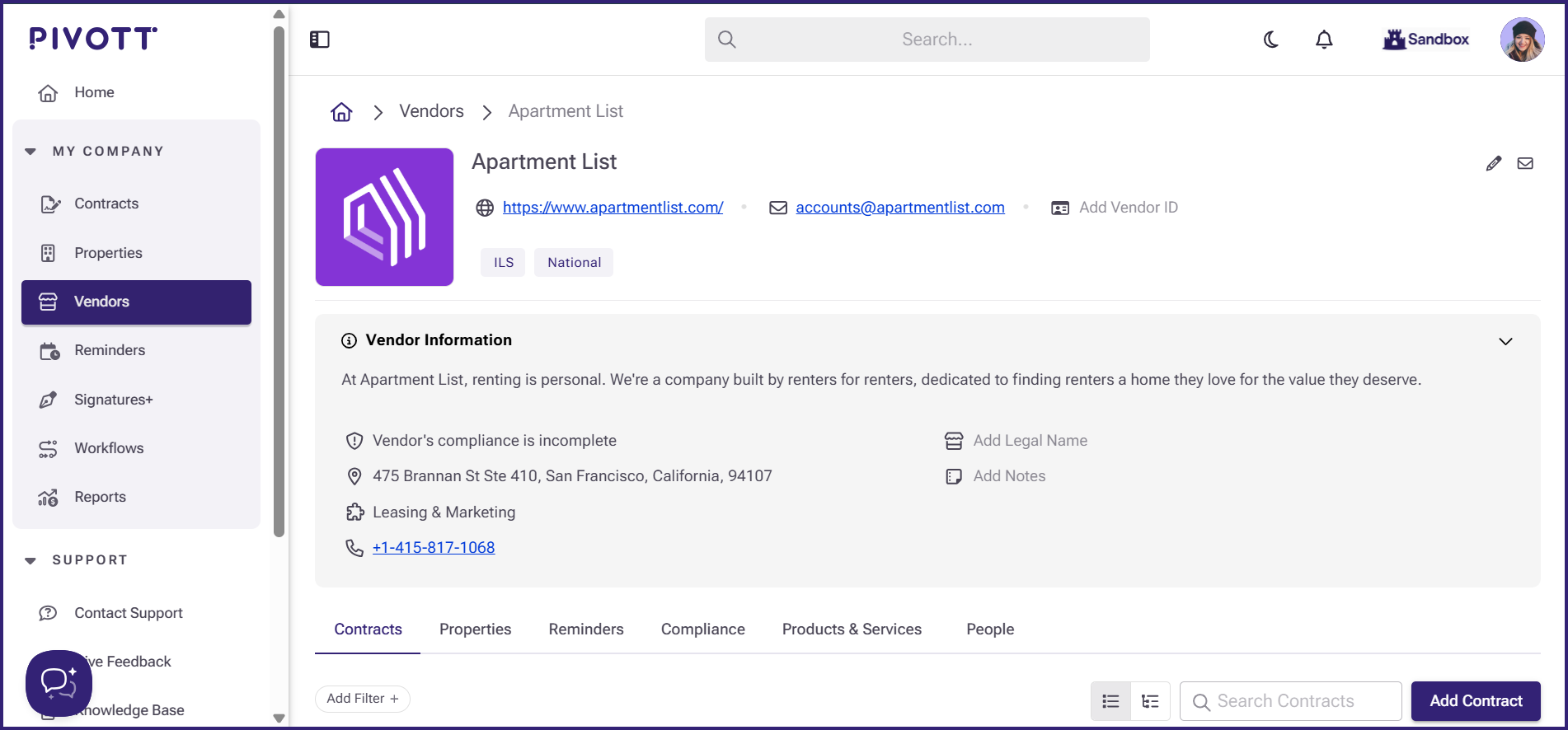Click the mail icon beside accounts email
The image size is (1568, 730).
778,208
